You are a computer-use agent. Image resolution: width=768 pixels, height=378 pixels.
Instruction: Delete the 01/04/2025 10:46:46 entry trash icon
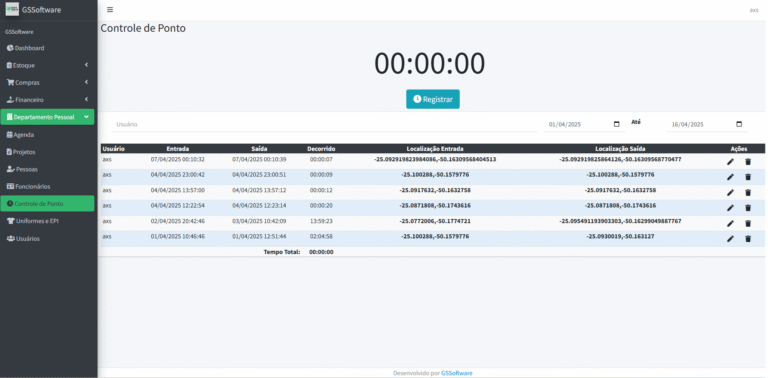(748, 238)
